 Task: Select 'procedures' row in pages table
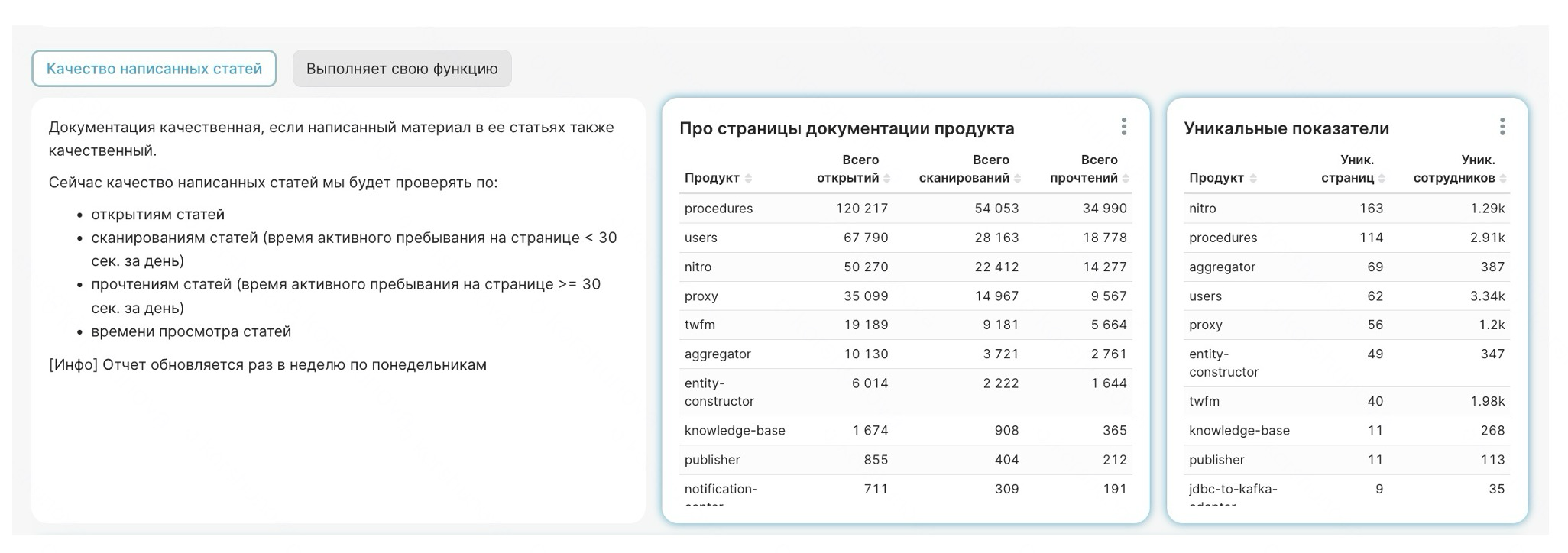click(718, 209)
